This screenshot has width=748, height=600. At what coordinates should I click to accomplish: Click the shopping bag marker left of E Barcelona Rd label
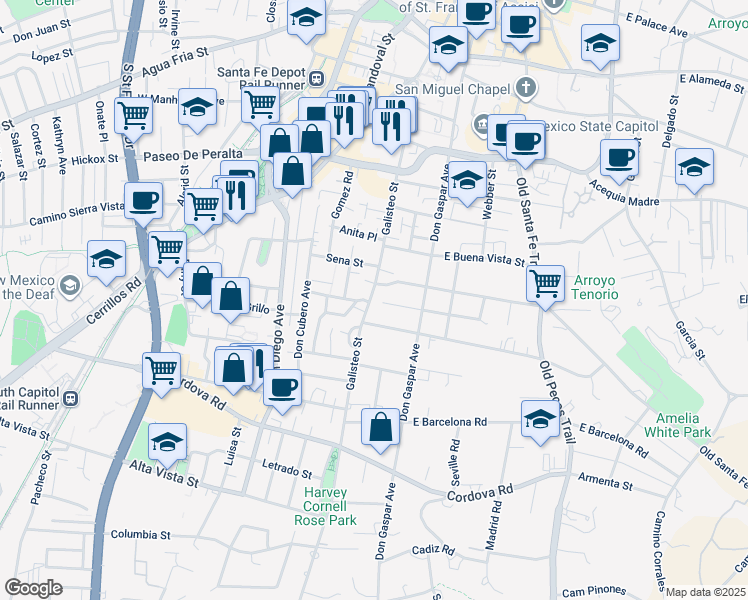click(x=380, y=430)
